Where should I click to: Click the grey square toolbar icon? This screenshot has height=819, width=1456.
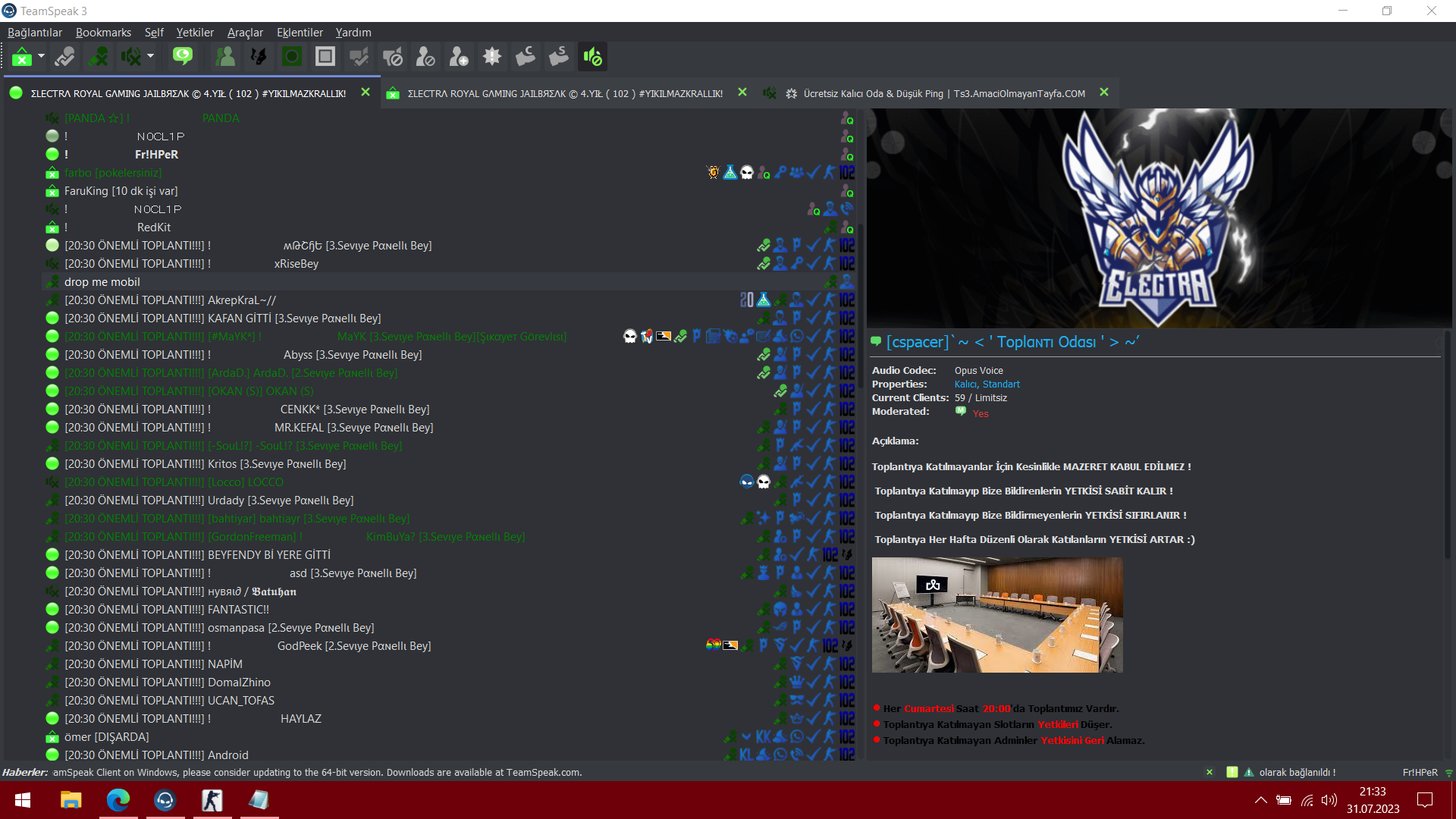tap(325, 57)
